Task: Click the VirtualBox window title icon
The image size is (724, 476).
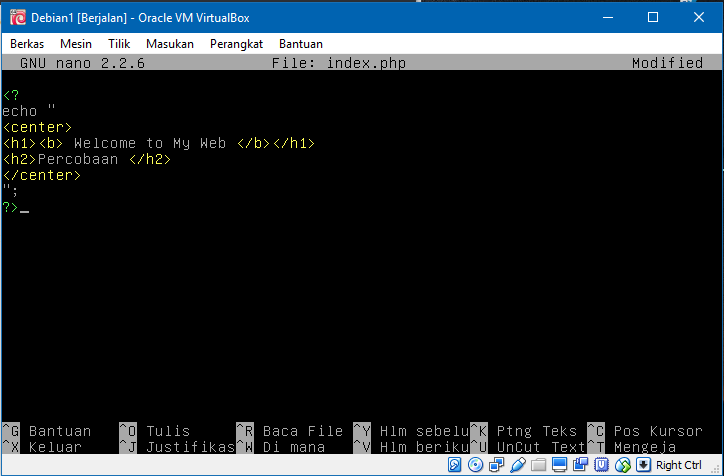Action: coord(18,18)
